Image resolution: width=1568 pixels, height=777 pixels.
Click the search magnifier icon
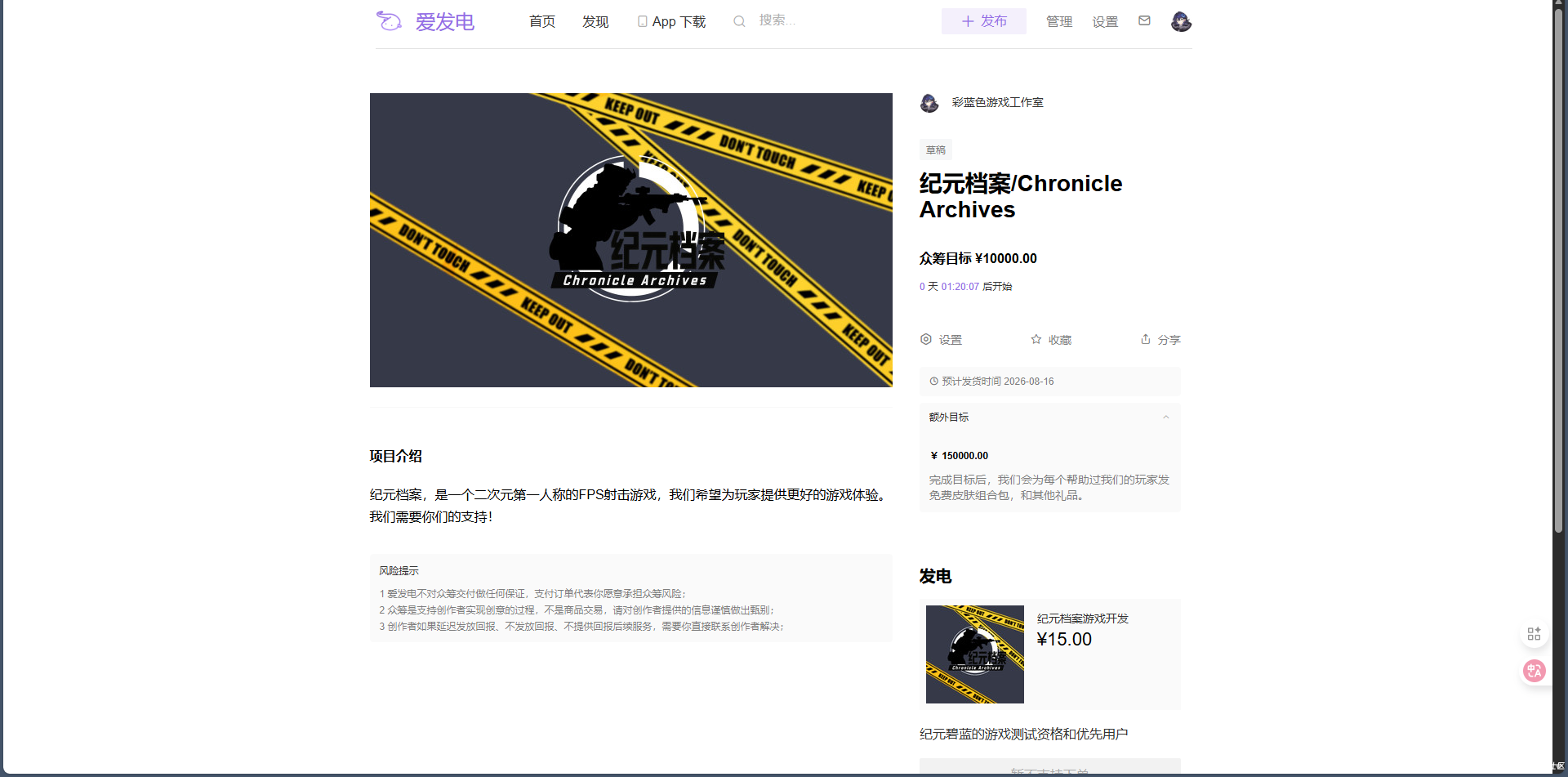tap(739, 20)
